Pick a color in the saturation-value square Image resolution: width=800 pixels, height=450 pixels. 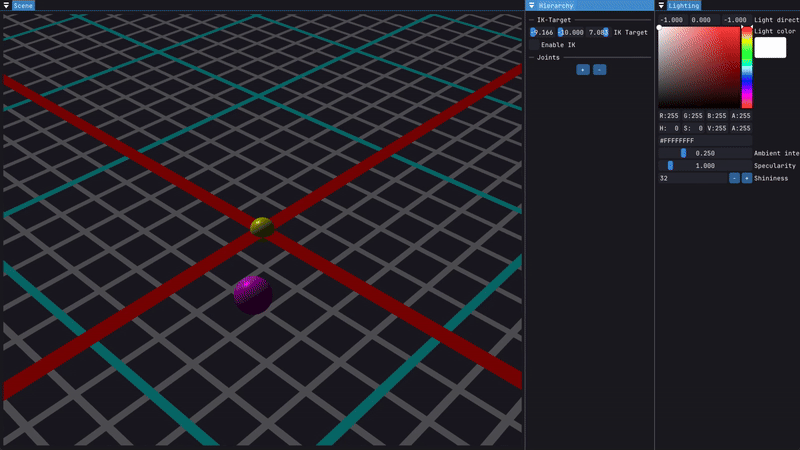[x=699, y=67]
